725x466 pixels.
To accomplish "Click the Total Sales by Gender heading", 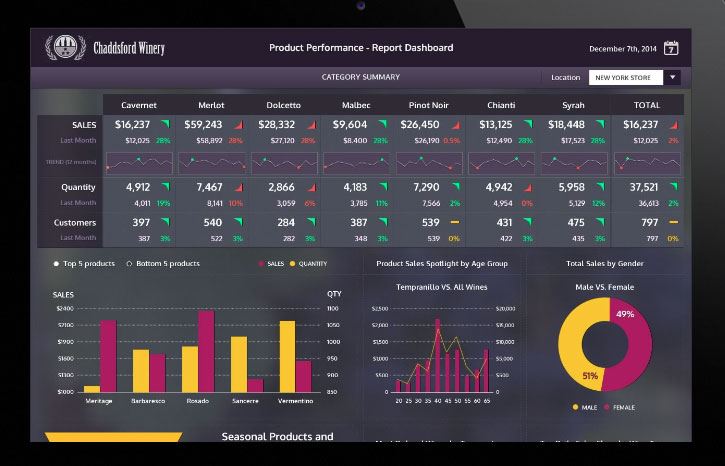I will pyautogui.click(x=605, y=264).
